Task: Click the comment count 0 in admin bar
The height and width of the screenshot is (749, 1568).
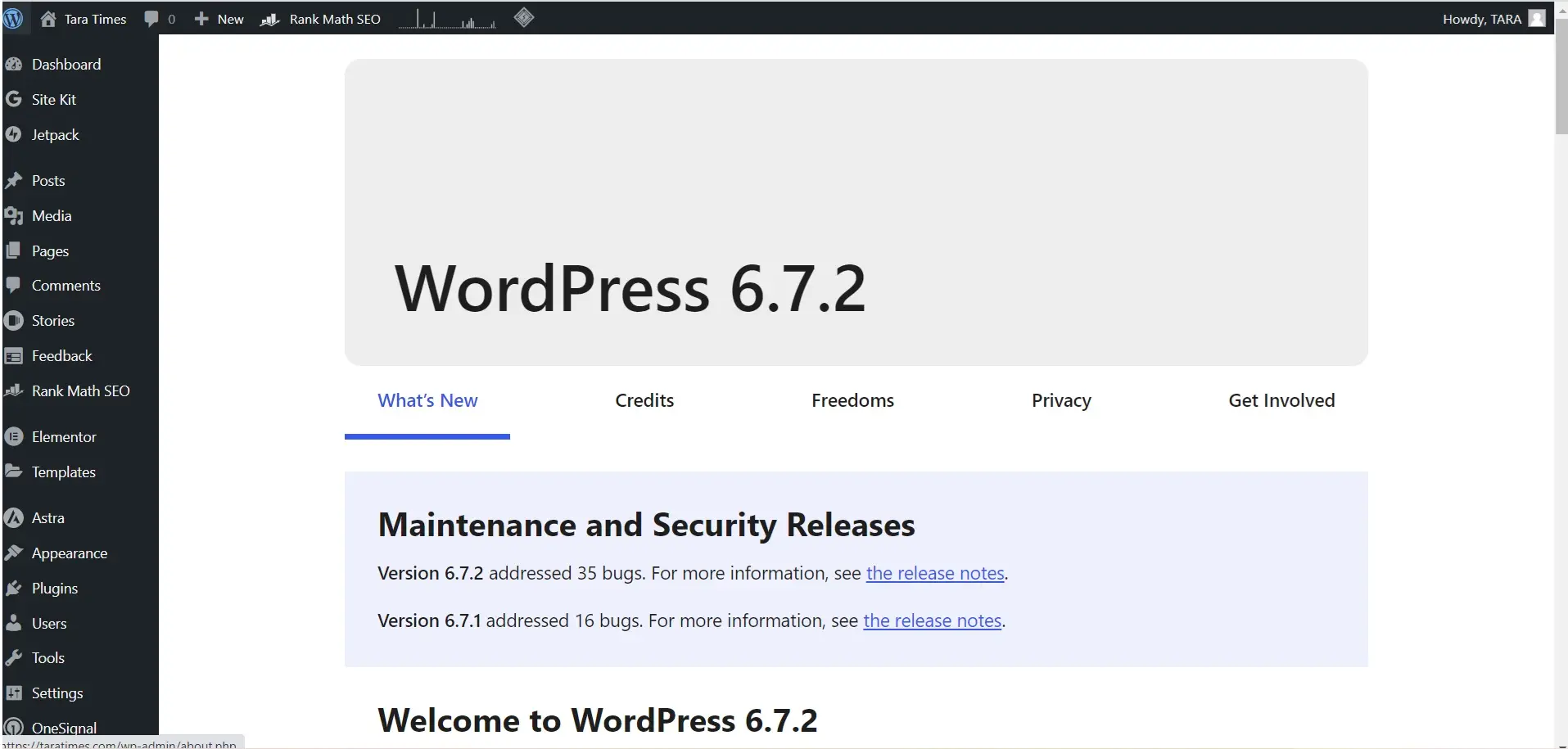Action: (x=171, y=19)
